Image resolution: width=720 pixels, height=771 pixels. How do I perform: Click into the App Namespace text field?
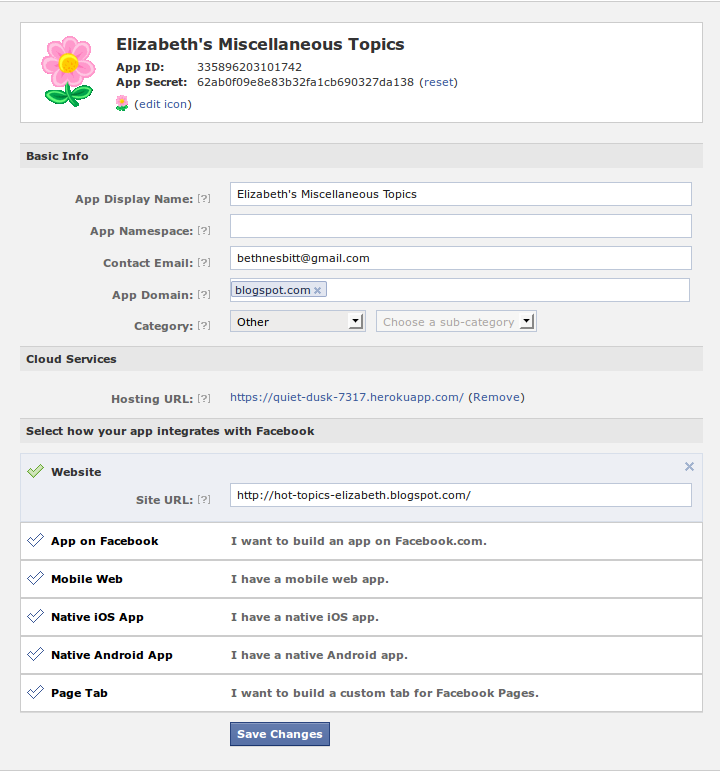point(461,226)
